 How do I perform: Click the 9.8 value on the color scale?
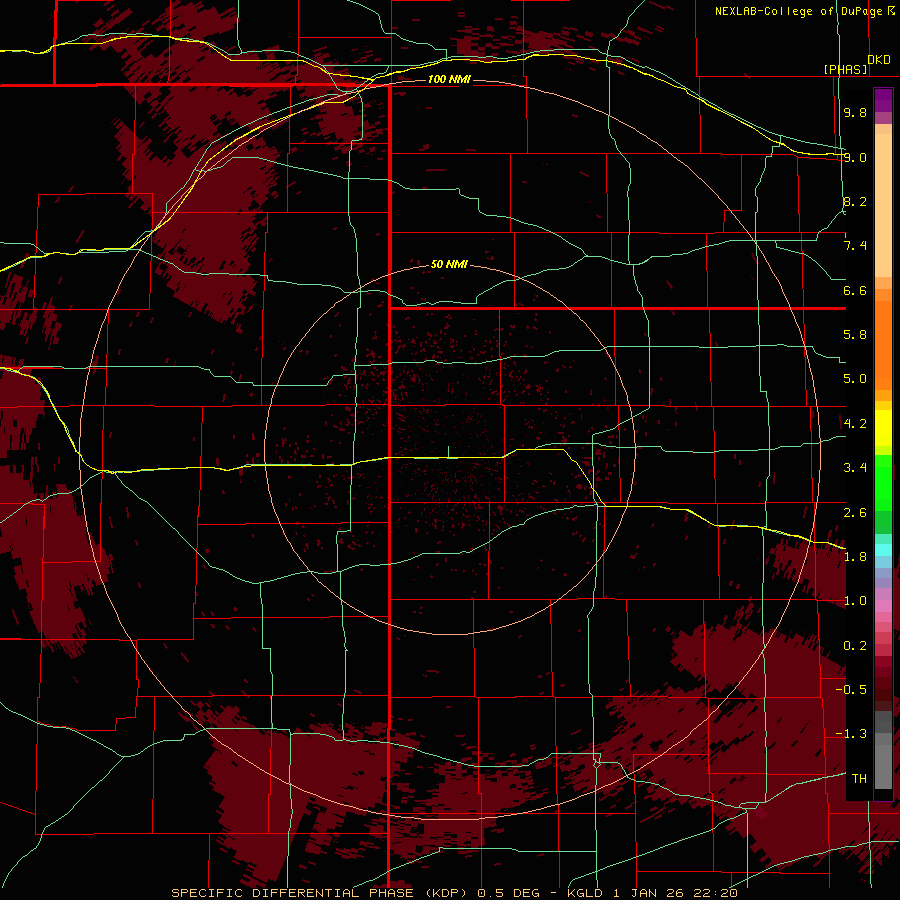click(x=855, y=112)
